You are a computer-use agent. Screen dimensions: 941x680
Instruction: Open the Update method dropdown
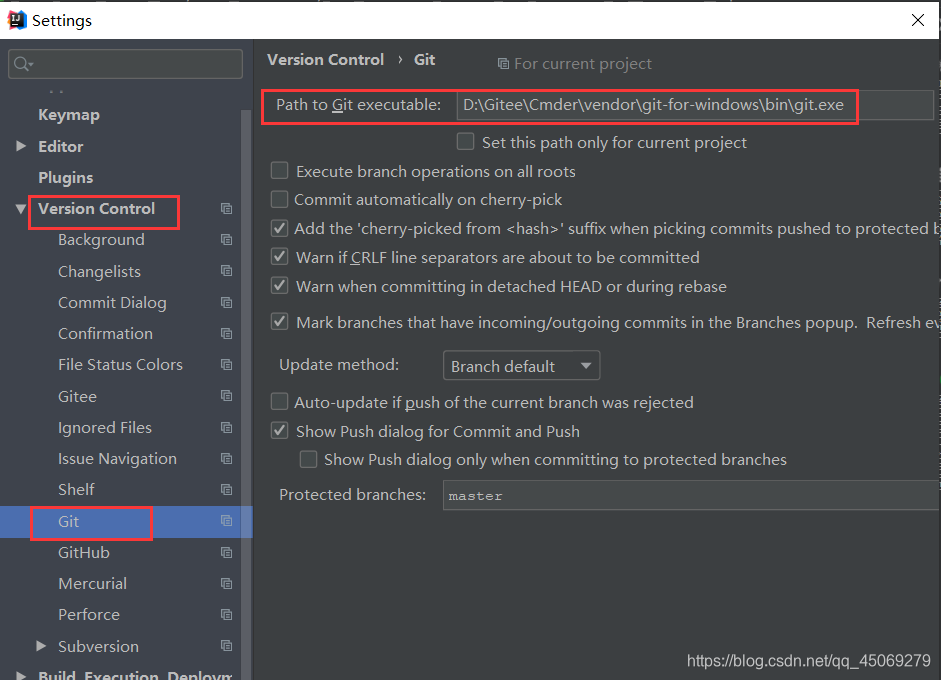pos(522,366)
